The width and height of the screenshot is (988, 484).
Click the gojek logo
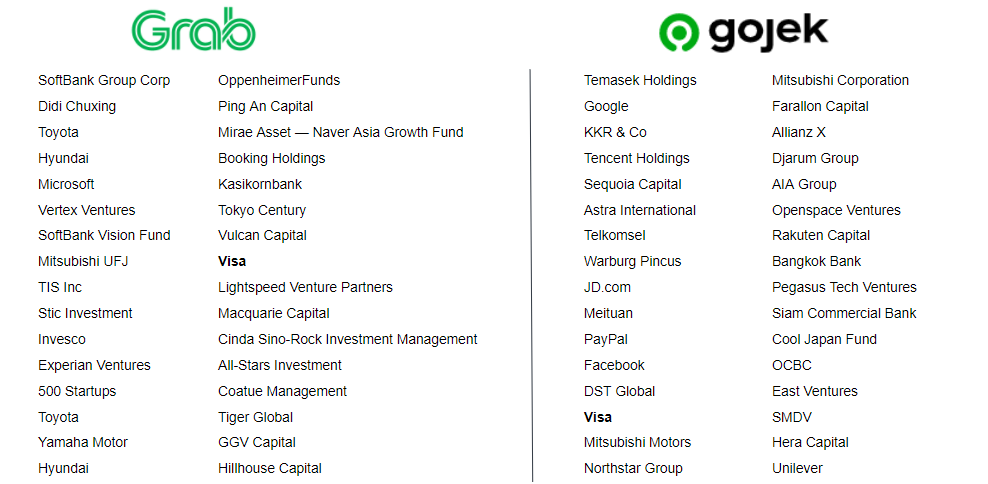(743, 32)
